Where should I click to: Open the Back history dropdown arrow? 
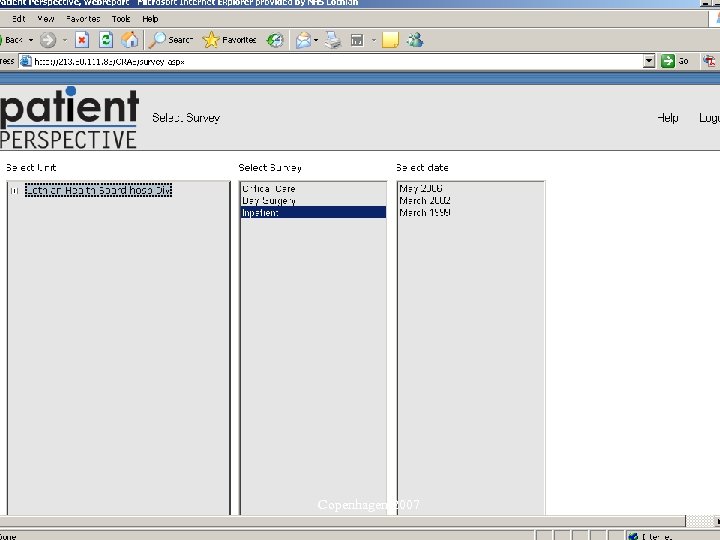(x=31, y=40)
